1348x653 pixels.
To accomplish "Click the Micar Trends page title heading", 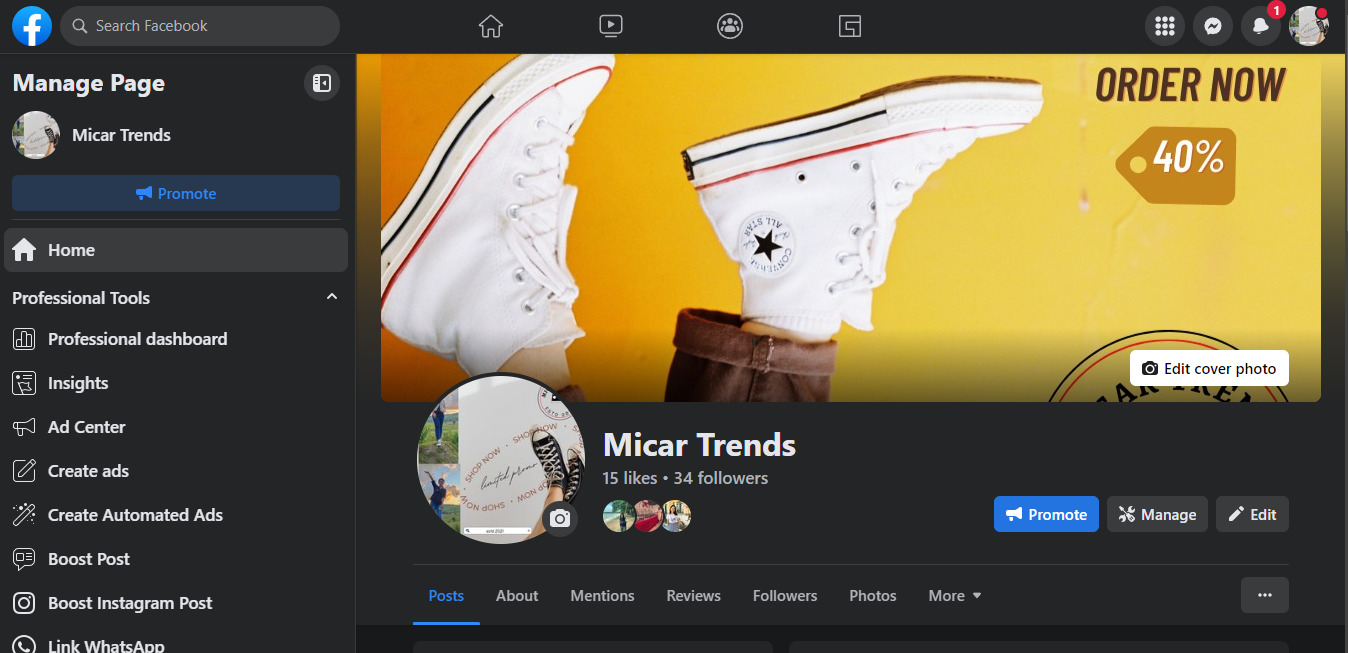I will pos(699,445).
